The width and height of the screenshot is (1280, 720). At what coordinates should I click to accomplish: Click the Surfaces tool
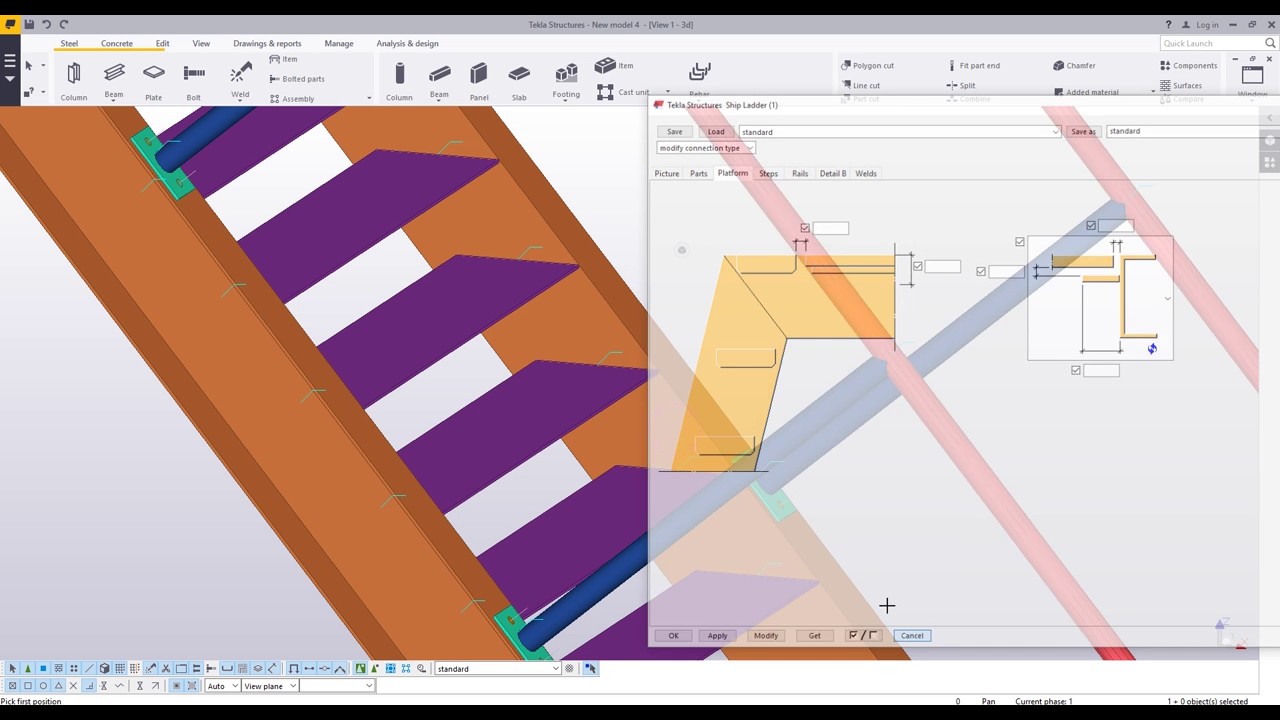[1180, 86]
